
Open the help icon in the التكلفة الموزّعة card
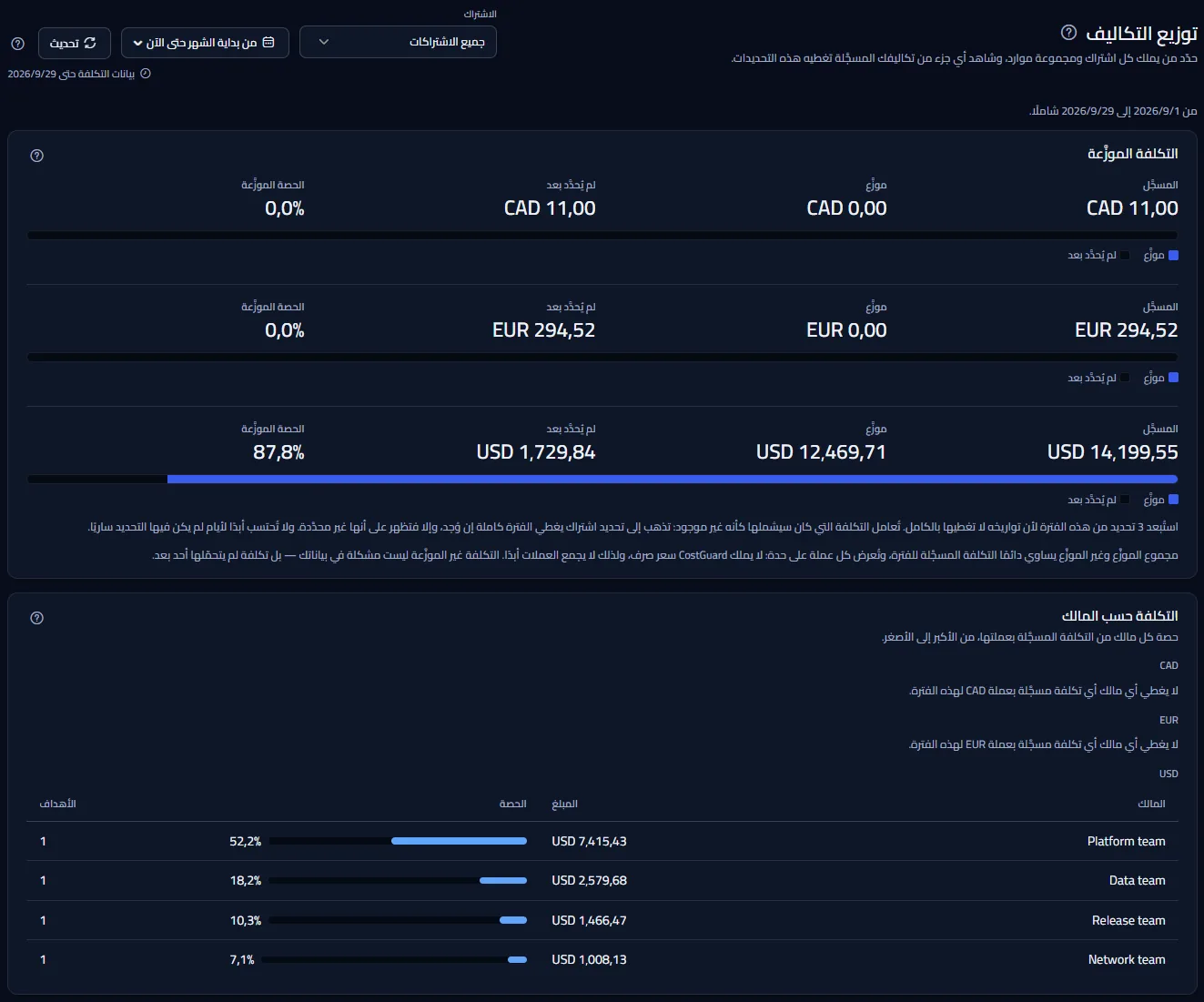[x=37, y=156]
